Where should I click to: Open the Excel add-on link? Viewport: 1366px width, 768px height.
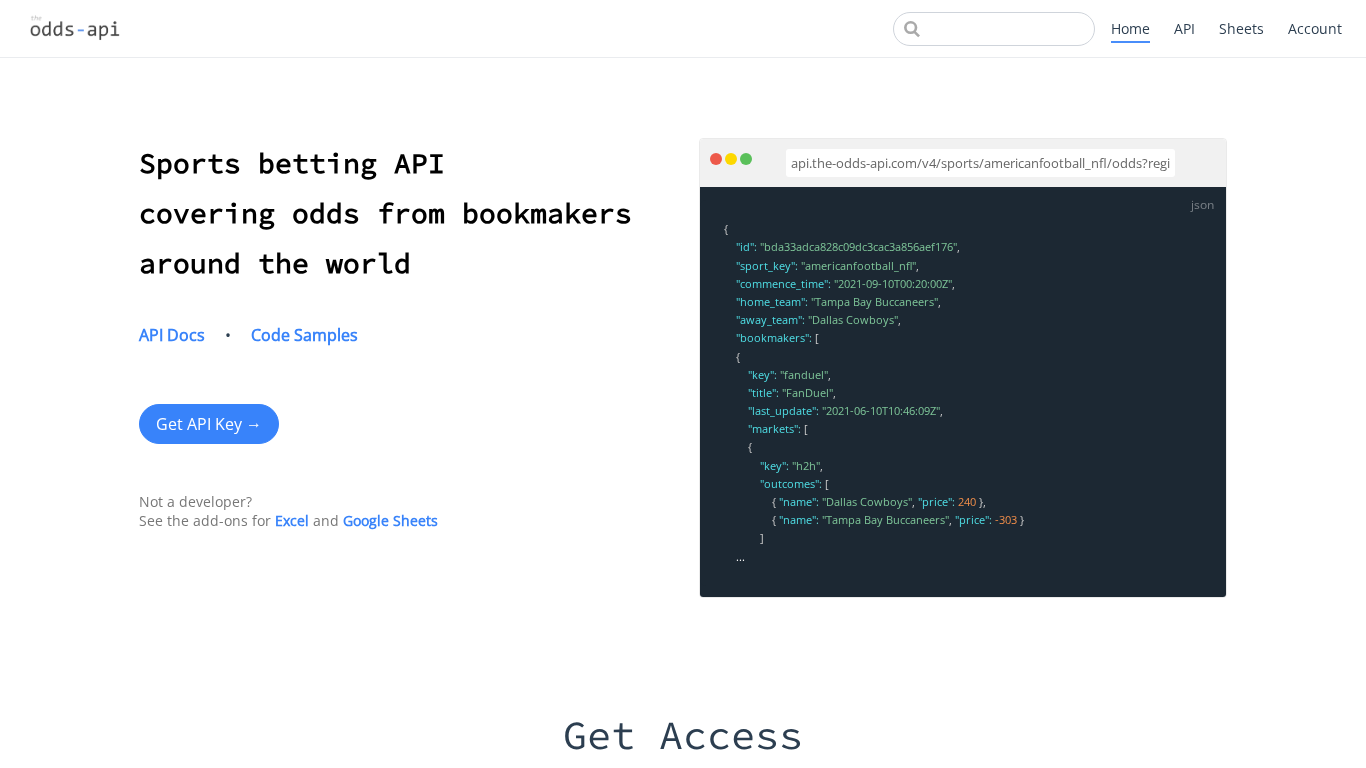tap(291, 520)
